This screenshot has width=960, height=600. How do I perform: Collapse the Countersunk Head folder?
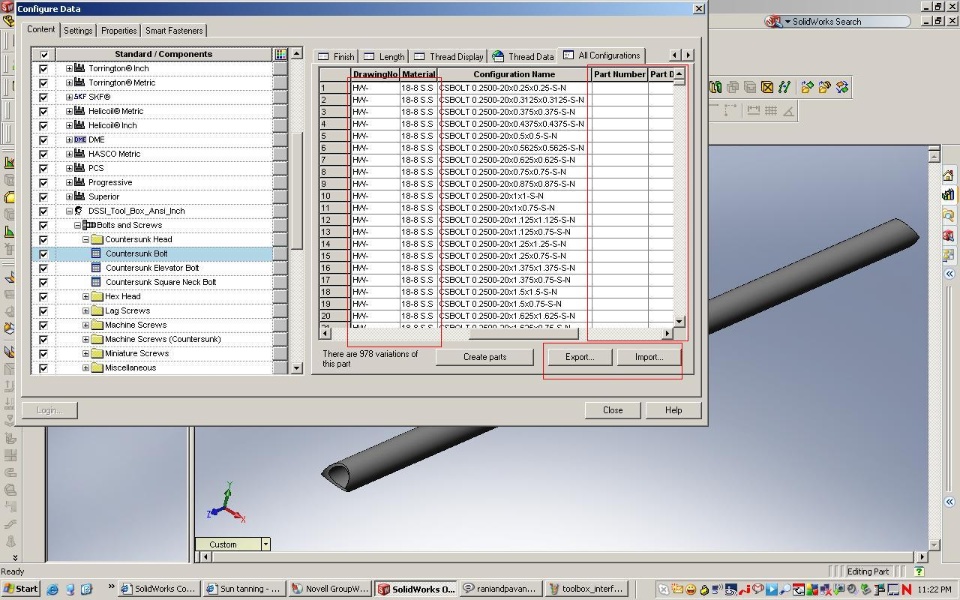[86, 239]
